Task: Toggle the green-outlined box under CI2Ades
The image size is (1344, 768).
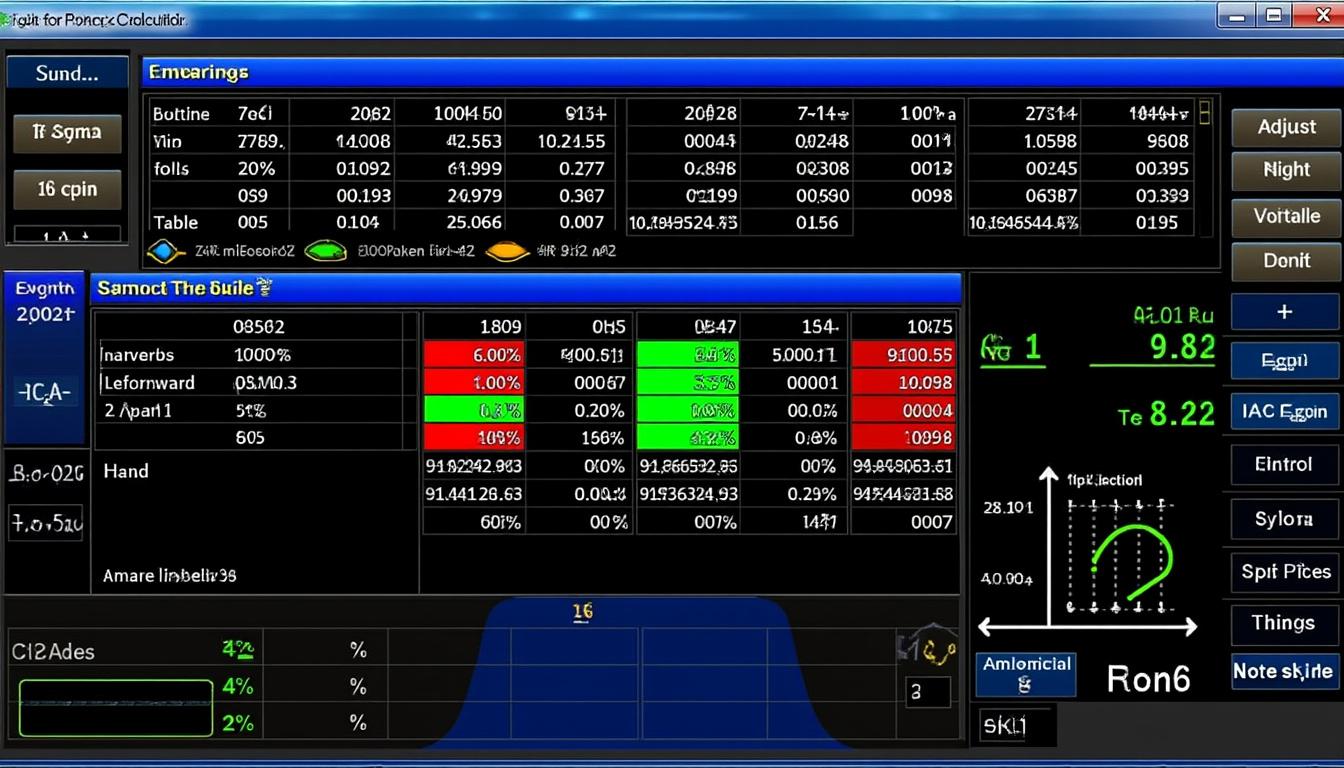Action: 116,708
